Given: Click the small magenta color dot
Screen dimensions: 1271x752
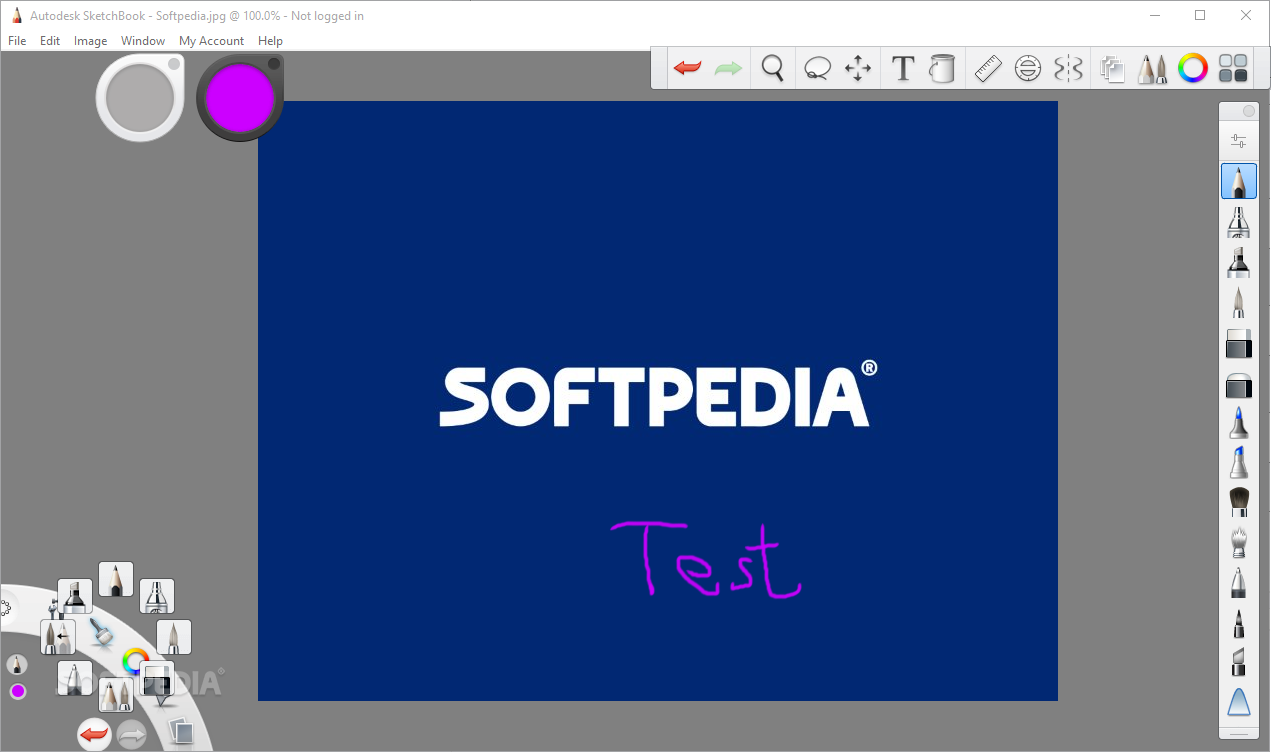Looking at the screenshot, I should (x=17, y=692).
